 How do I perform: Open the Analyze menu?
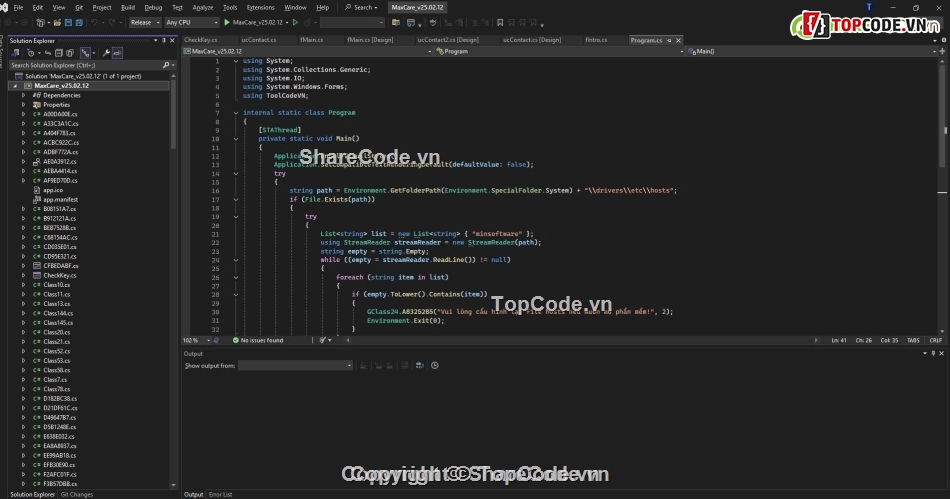point(203,7)
